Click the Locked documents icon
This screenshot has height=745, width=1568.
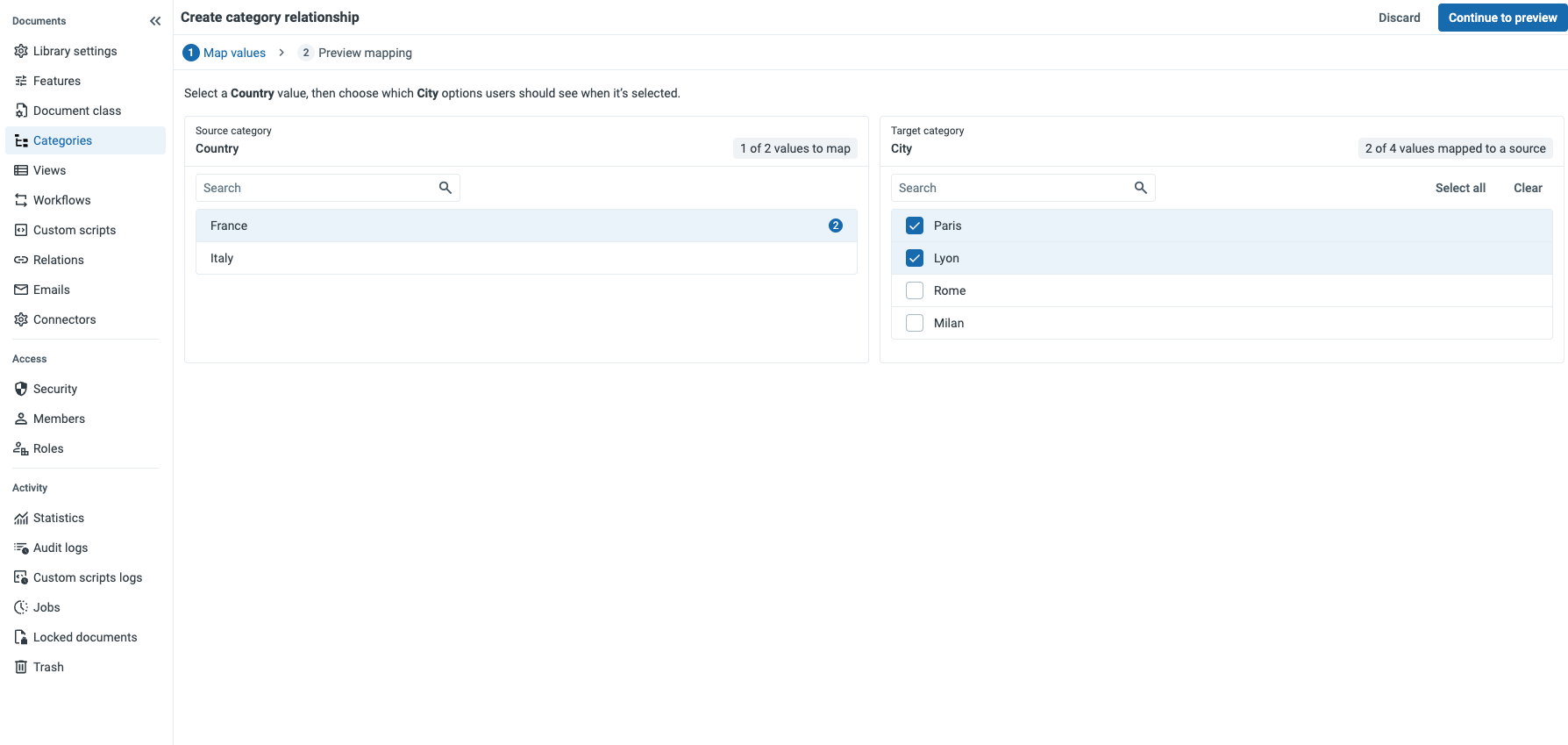point(21,637)
